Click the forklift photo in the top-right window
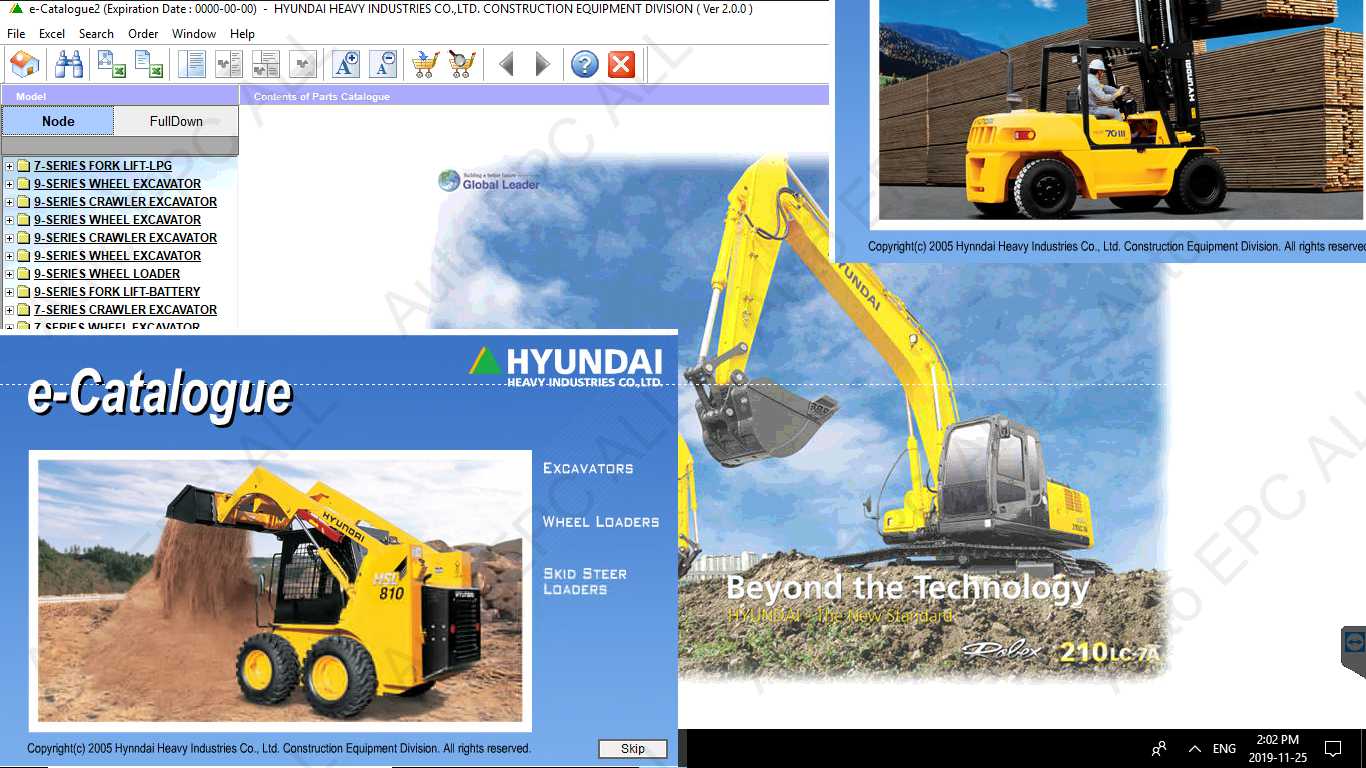This screenshot has width=1366, height=768. tap(1122, 109)
